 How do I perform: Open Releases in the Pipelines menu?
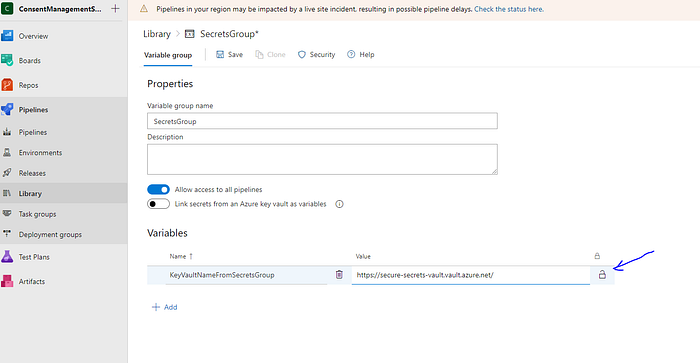pyautogui.click(x=32, y=173)
